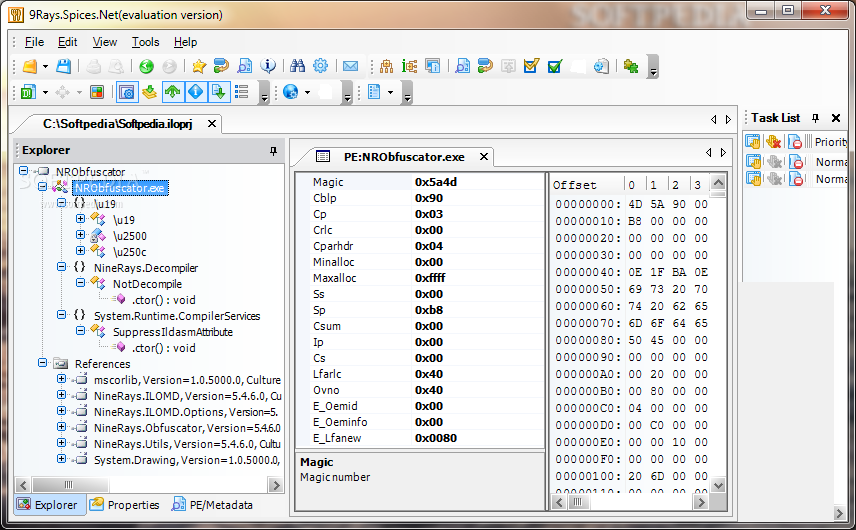Select the System.Drawing reference
856x530 pixels.
pos(187,460)
